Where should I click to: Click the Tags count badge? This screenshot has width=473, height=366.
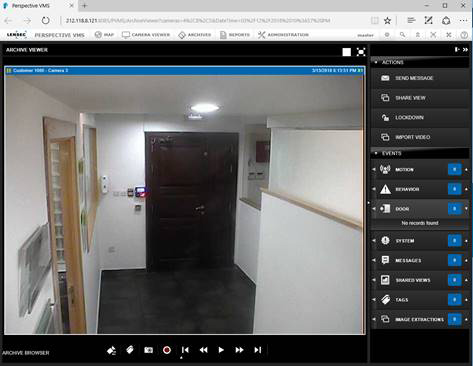coord(455,299)
